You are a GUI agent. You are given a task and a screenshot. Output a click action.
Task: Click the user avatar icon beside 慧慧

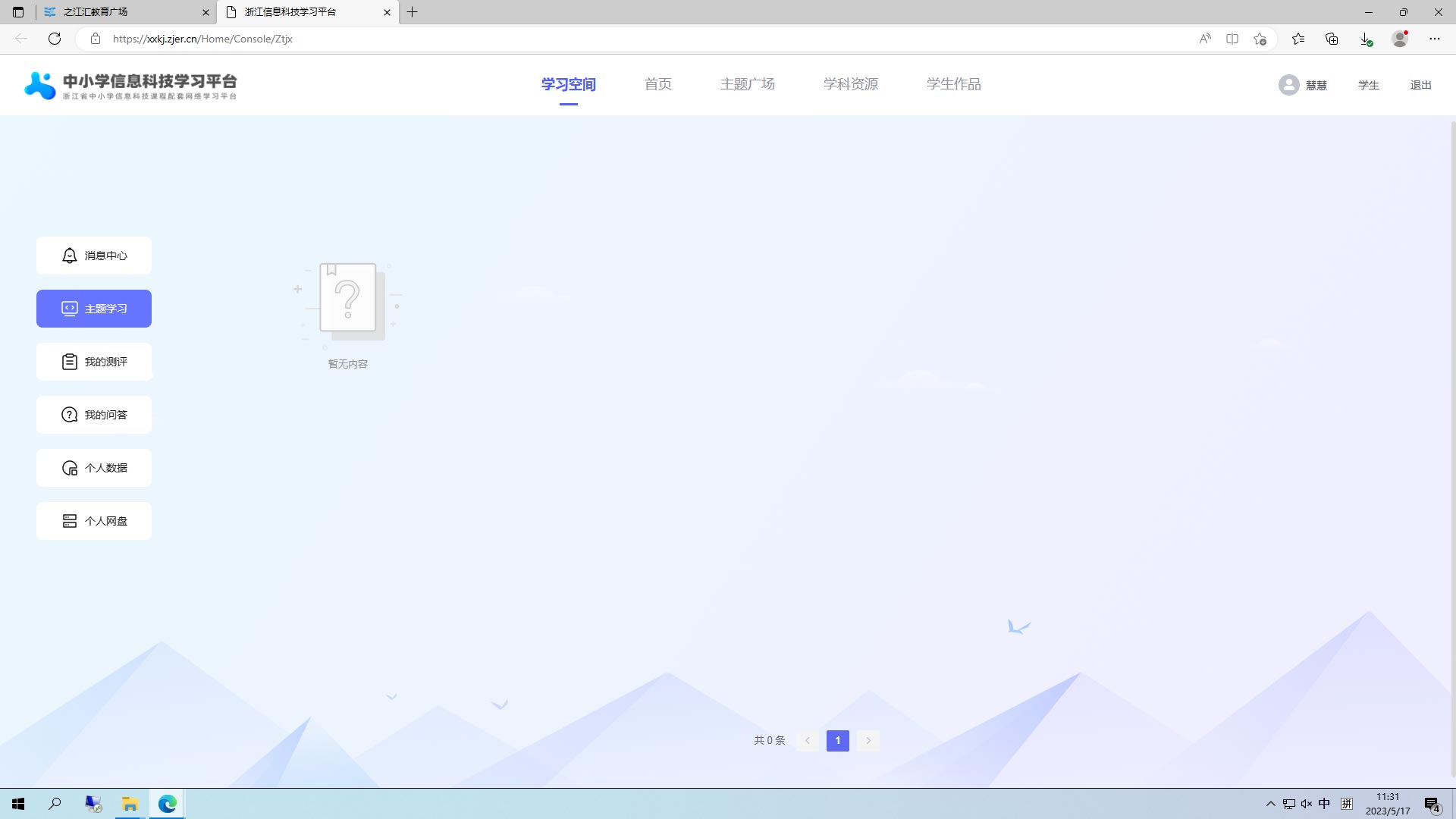(x=1288, y=85)
